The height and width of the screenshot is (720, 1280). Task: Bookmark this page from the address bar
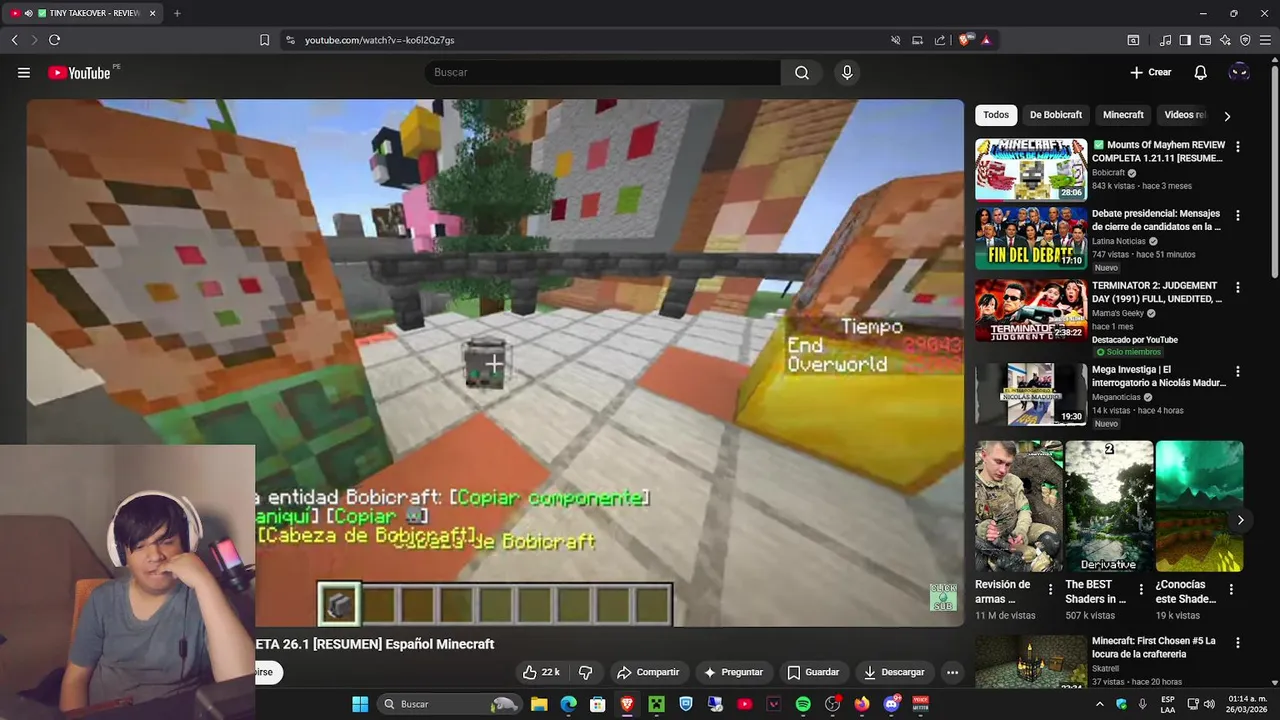[264, 40]
